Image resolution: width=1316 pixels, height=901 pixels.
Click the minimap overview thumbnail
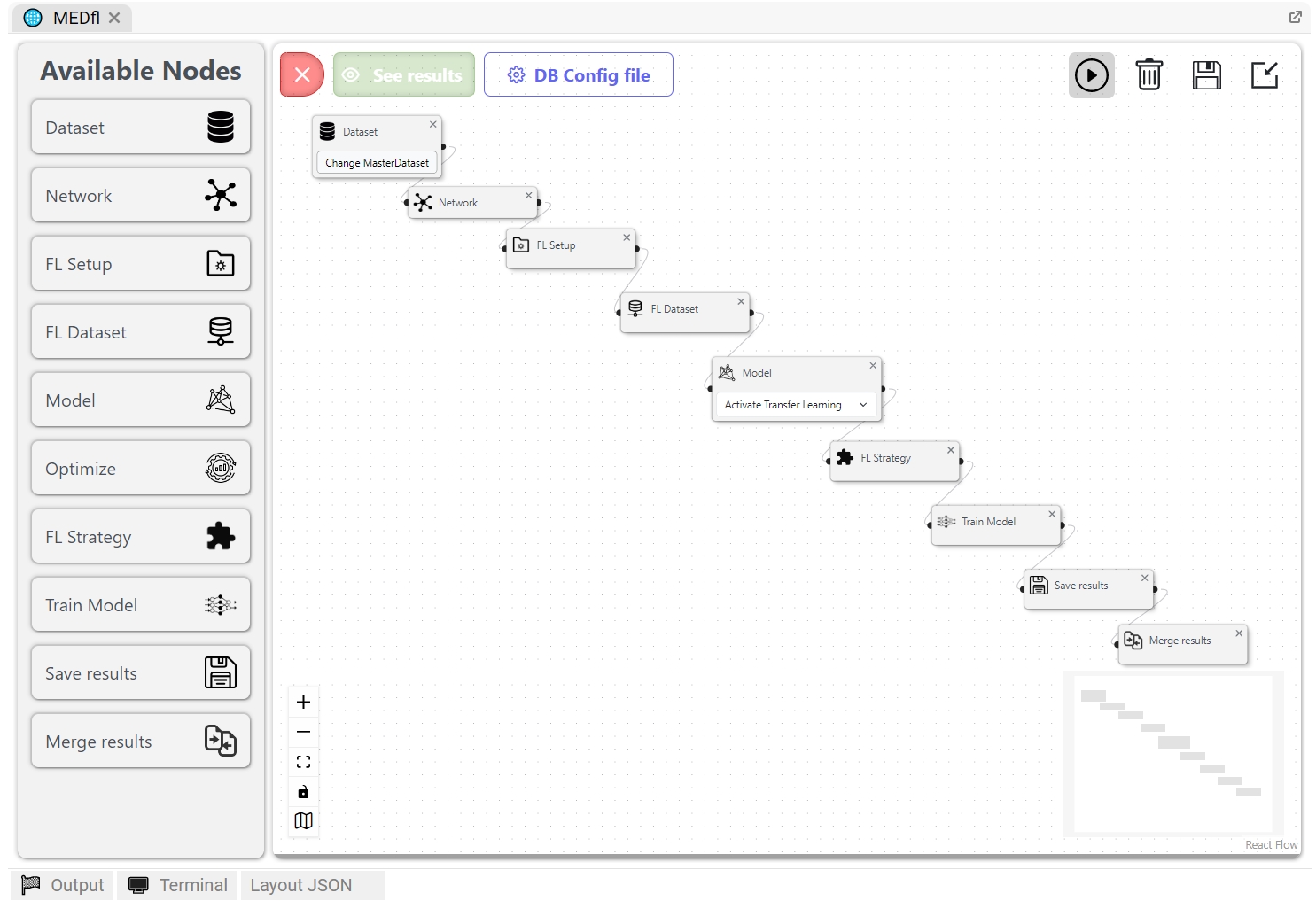coord(1172,754)
